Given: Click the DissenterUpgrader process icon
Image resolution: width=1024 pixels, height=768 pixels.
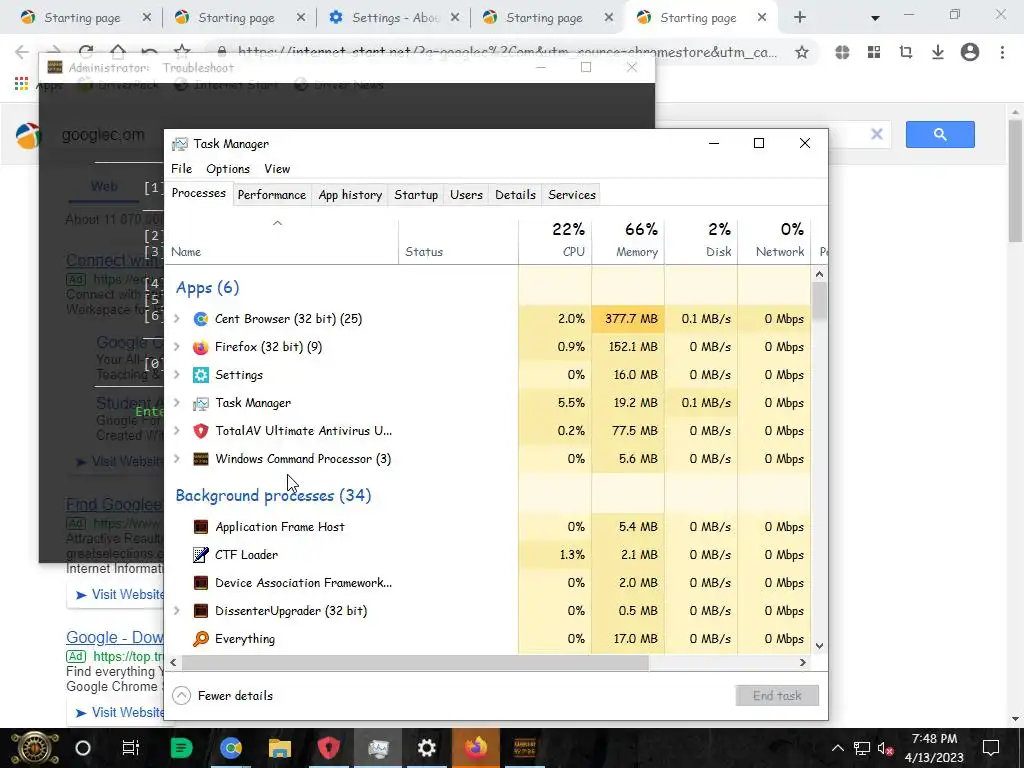Looking at the screenshot, I should [200, 611].
